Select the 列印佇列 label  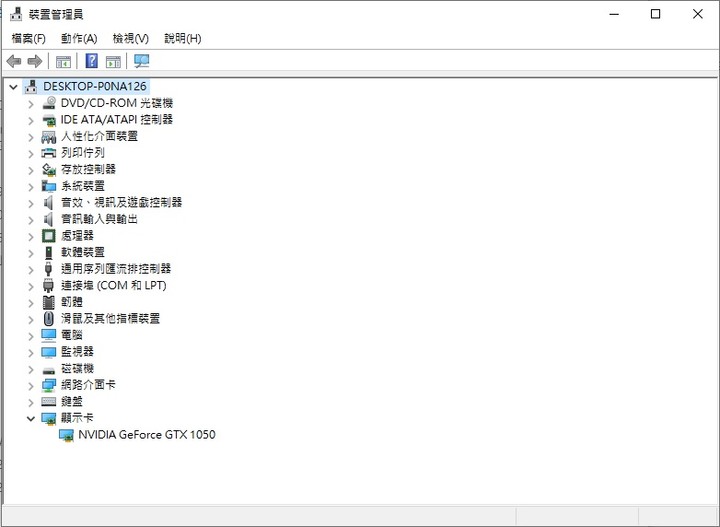click(x=83, y=152)
